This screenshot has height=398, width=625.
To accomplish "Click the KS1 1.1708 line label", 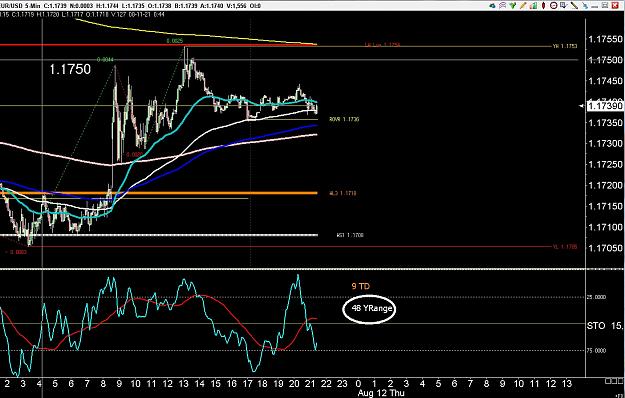I will 350,235.
